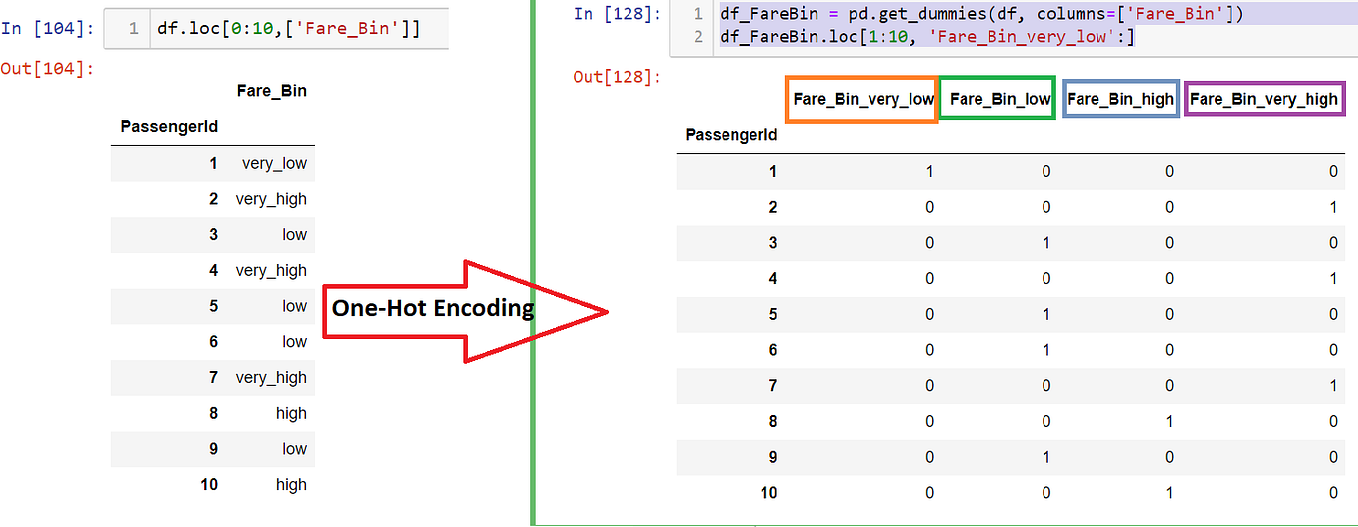Select the Out[128] prompt label

pos(618,76)
